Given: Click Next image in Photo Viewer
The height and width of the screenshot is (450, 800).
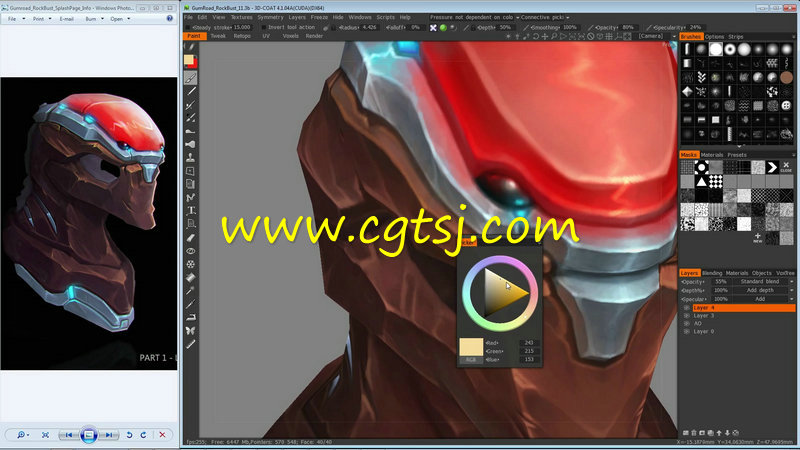Looking at the screenshot, I should tap(108, 435).
